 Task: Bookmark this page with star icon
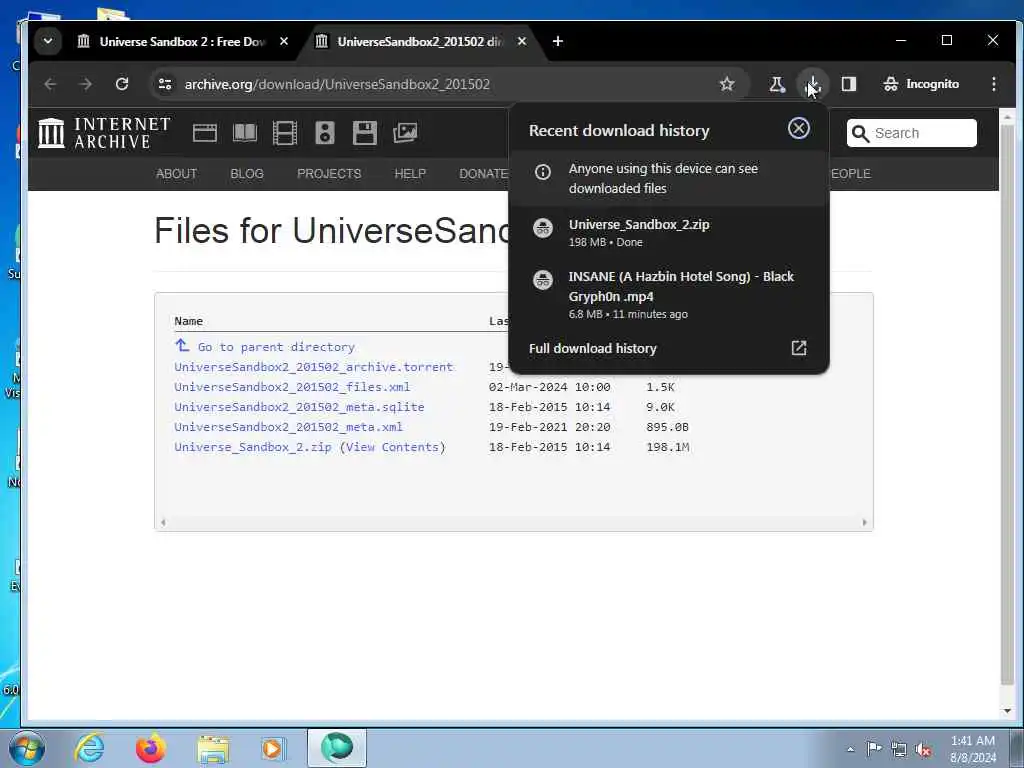point(727,84)
